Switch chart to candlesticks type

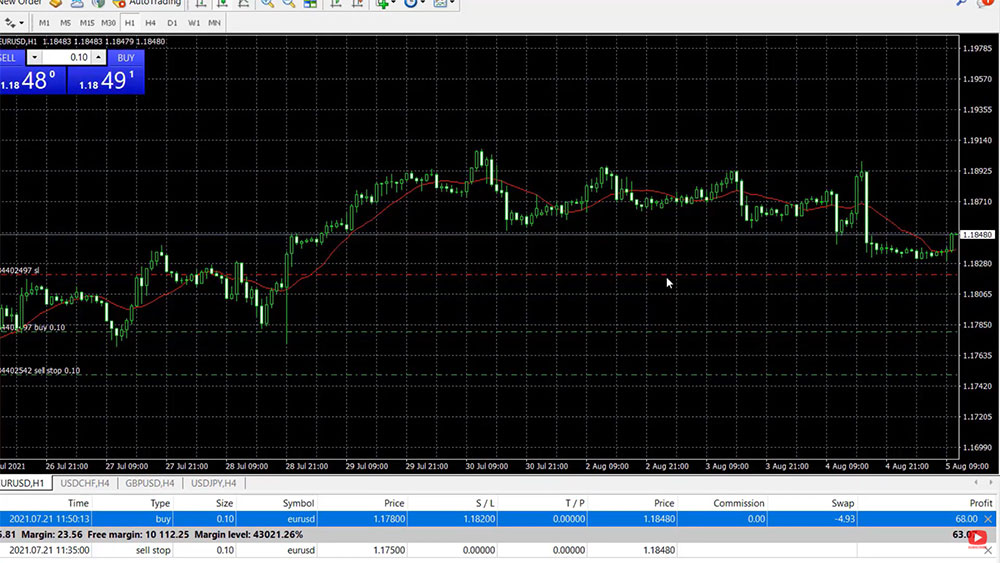point(223,3)
